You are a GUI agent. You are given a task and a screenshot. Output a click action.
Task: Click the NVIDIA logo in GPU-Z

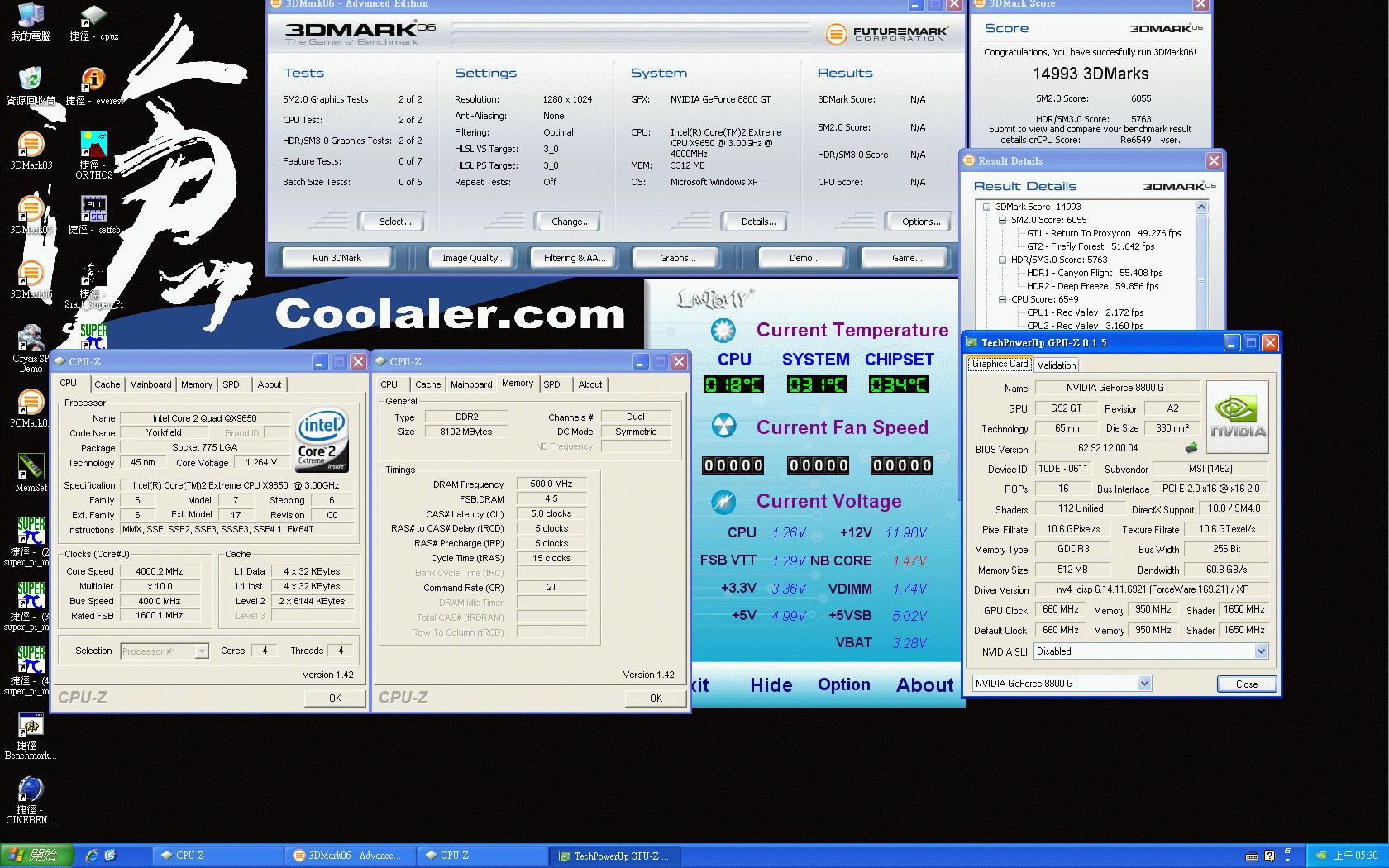(1238, 417)
